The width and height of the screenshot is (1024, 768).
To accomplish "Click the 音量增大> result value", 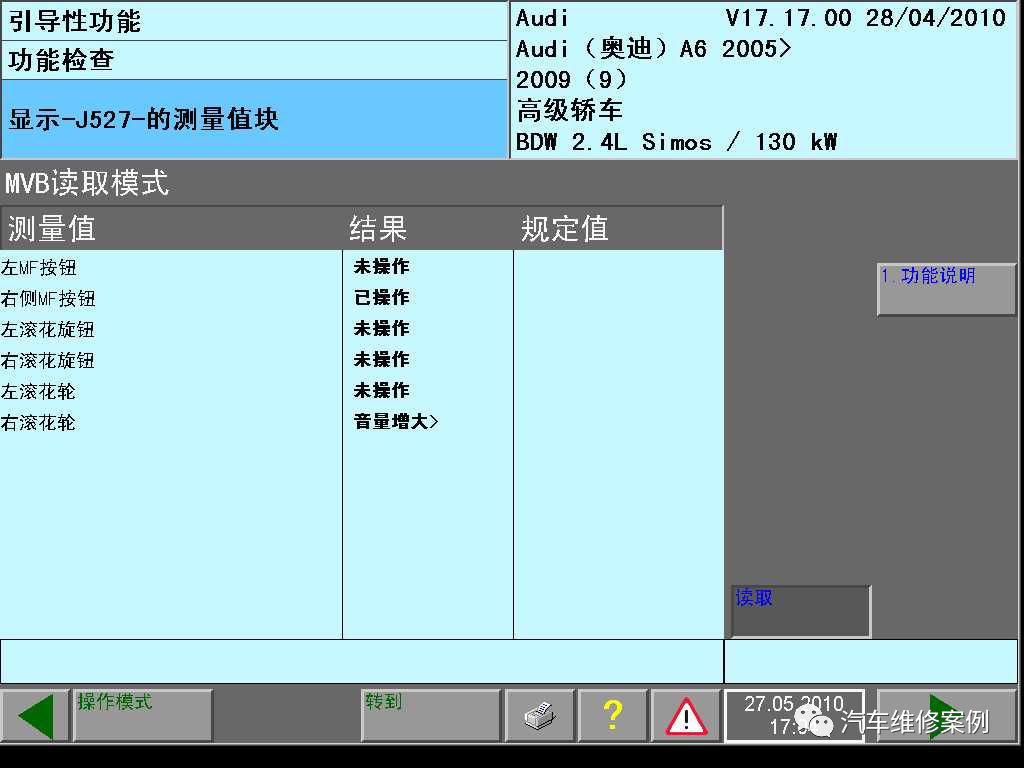I will 396,422.
